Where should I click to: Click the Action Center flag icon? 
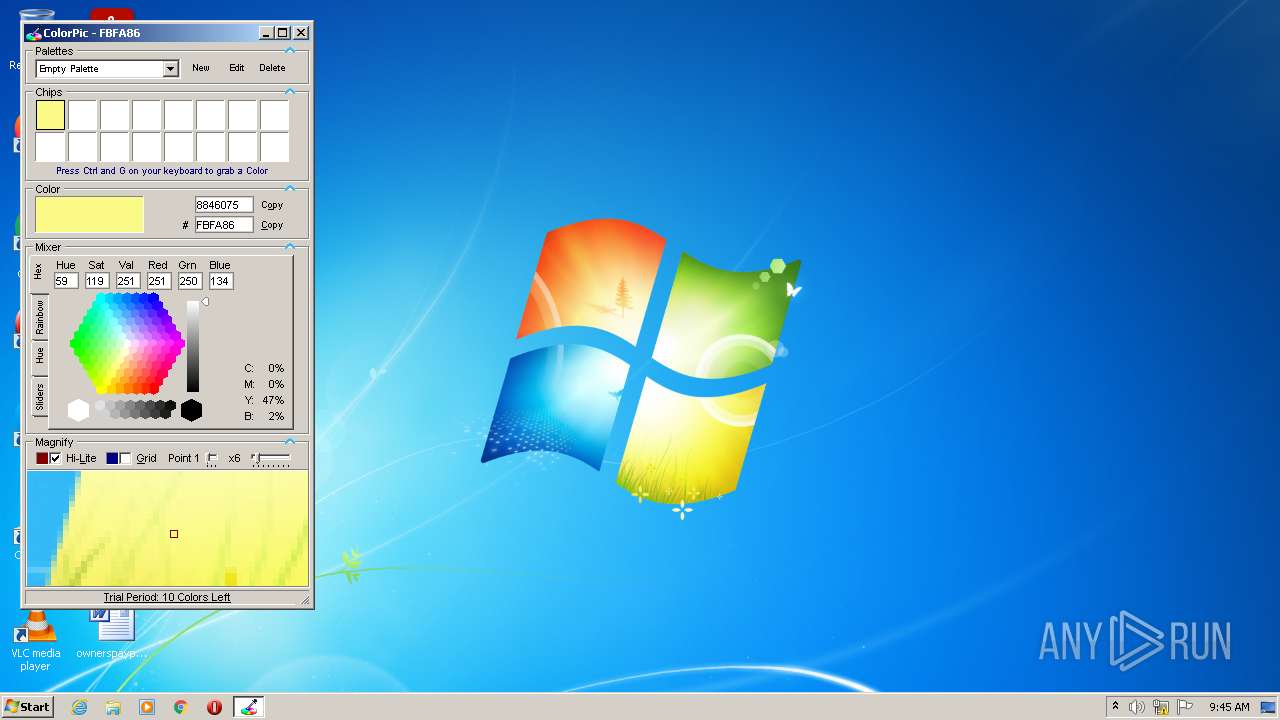(1185, 707)
